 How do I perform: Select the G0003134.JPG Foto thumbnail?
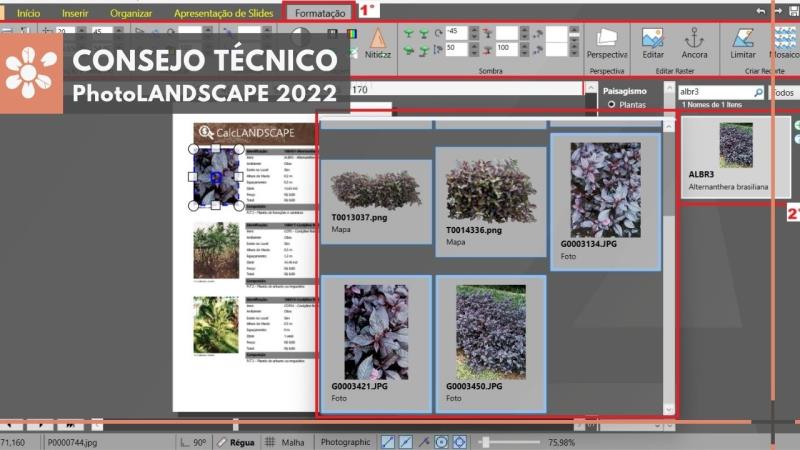606,202
